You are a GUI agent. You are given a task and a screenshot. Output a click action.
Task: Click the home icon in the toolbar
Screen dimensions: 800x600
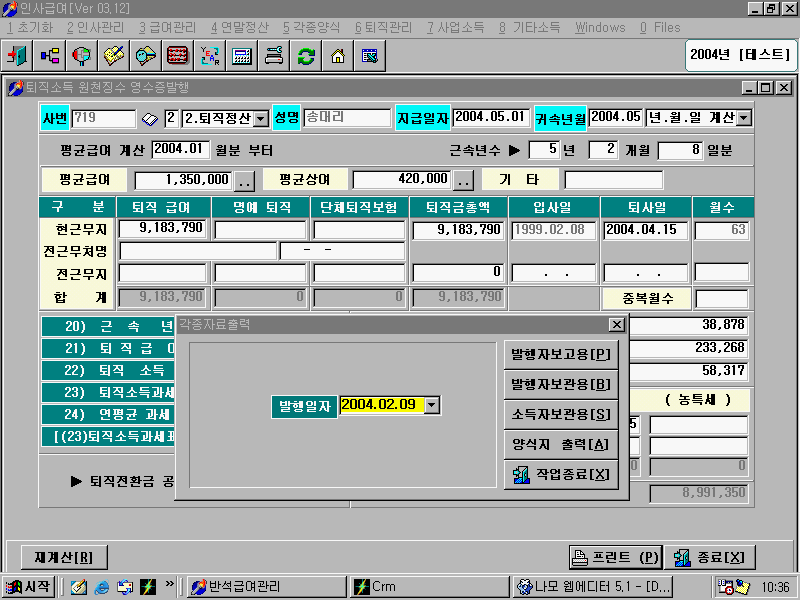338,57
